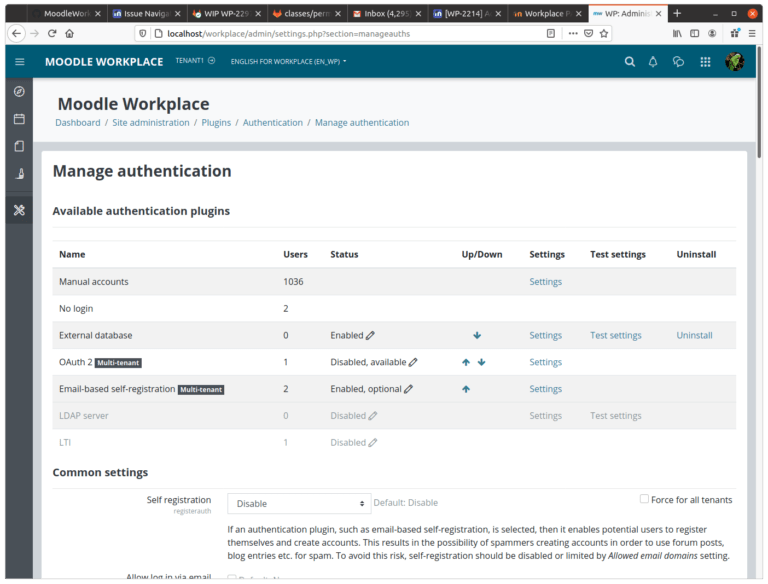Viewport: 768px width, 584px height.
Task: Click MOODLE WORKPLACE header logo
Action: [104, 62]
